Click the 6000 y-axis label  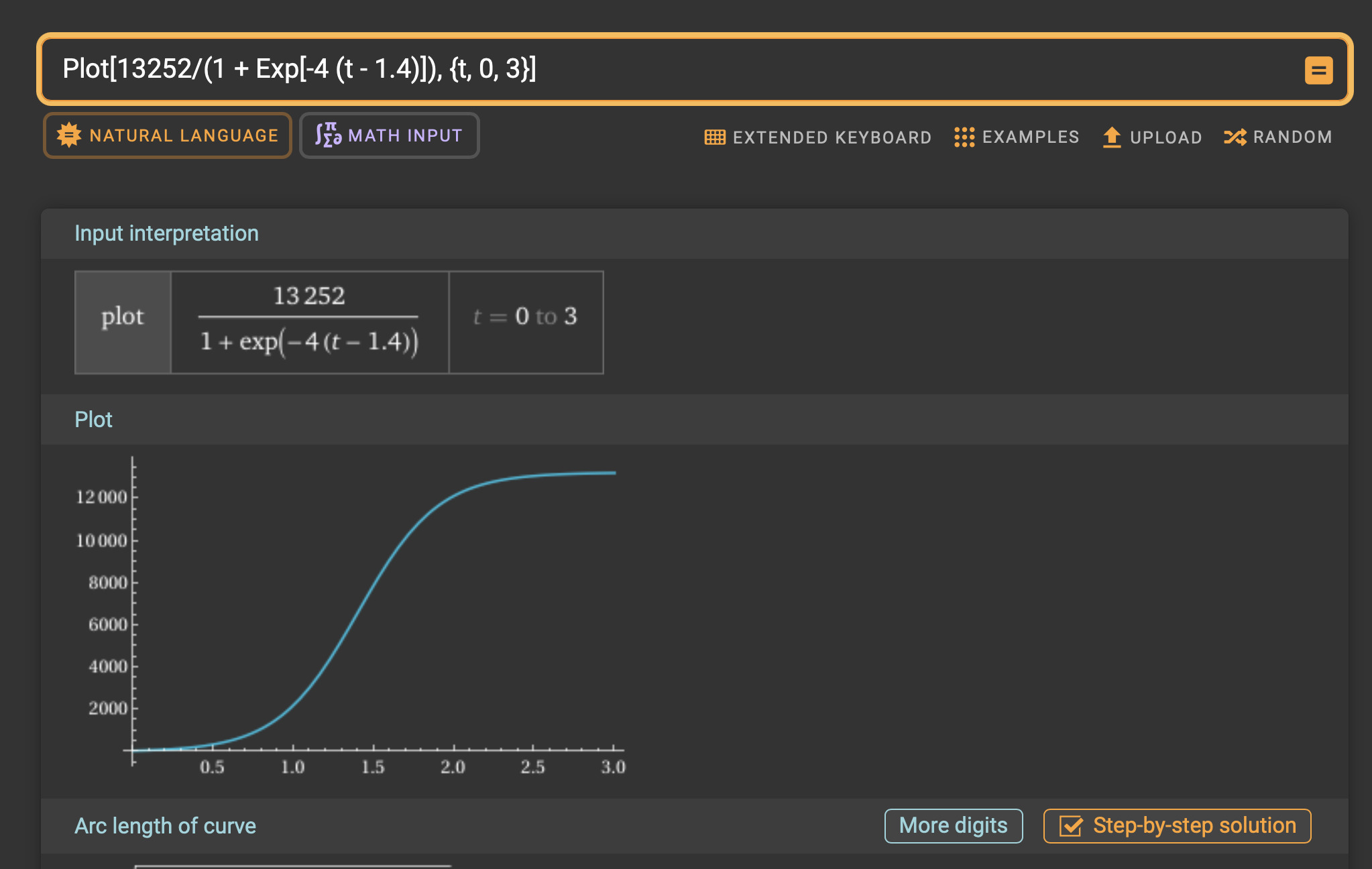coord(107,624)
